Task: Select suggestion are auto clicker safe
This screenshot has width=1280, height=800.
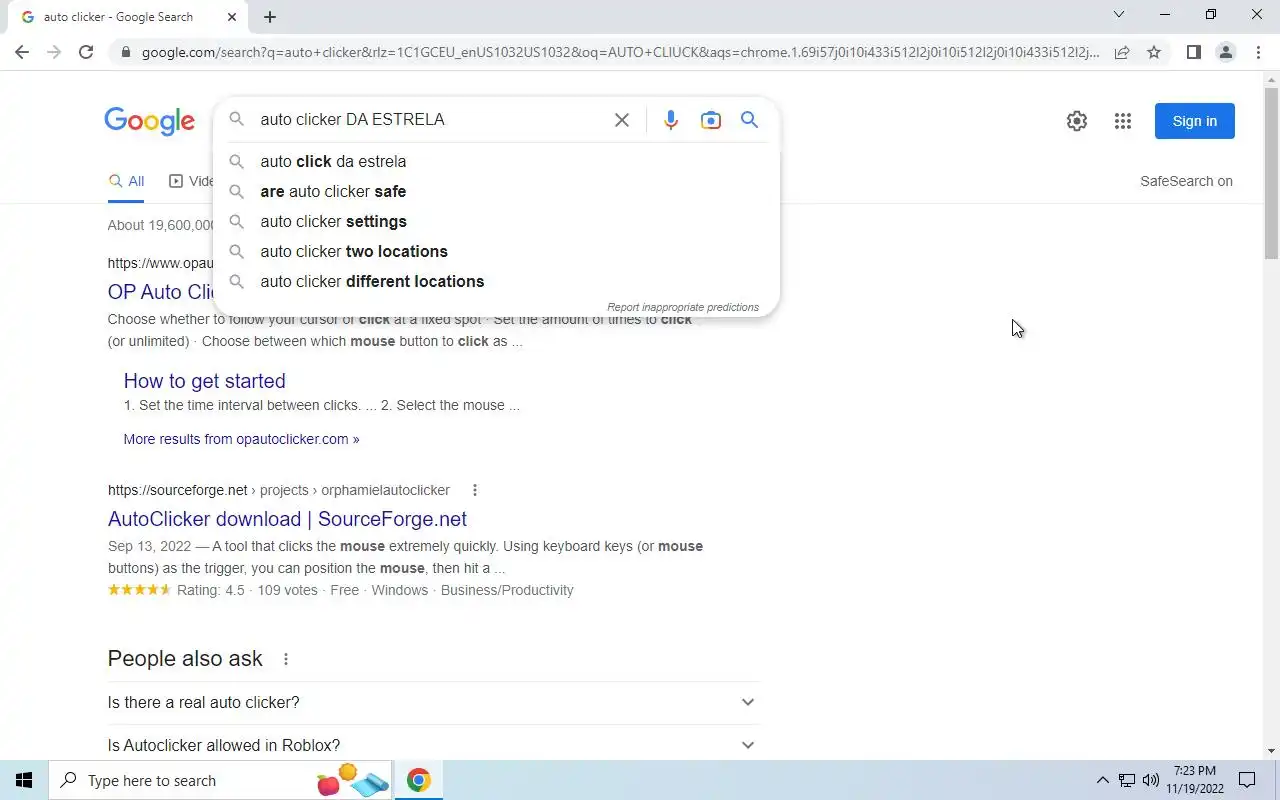Action: click(x=496, y=191)
